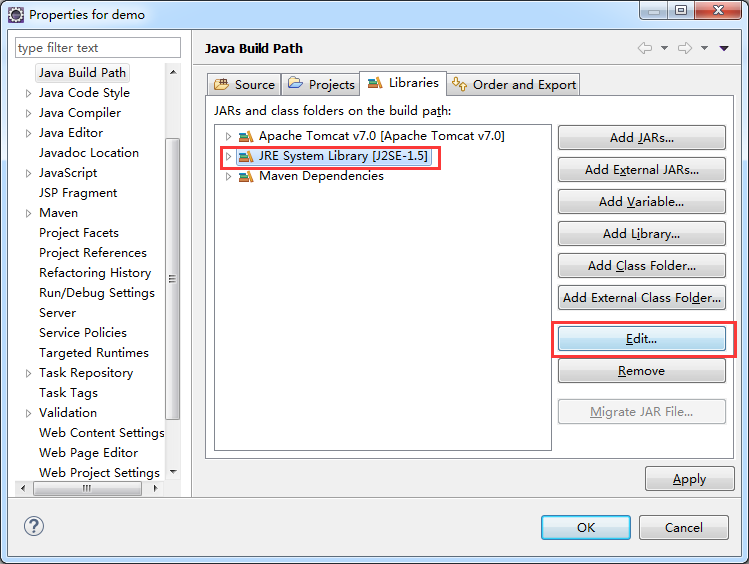Select Javadoc Location in sidebar
This screenshot has height=564, width=749.
(89, 153)
